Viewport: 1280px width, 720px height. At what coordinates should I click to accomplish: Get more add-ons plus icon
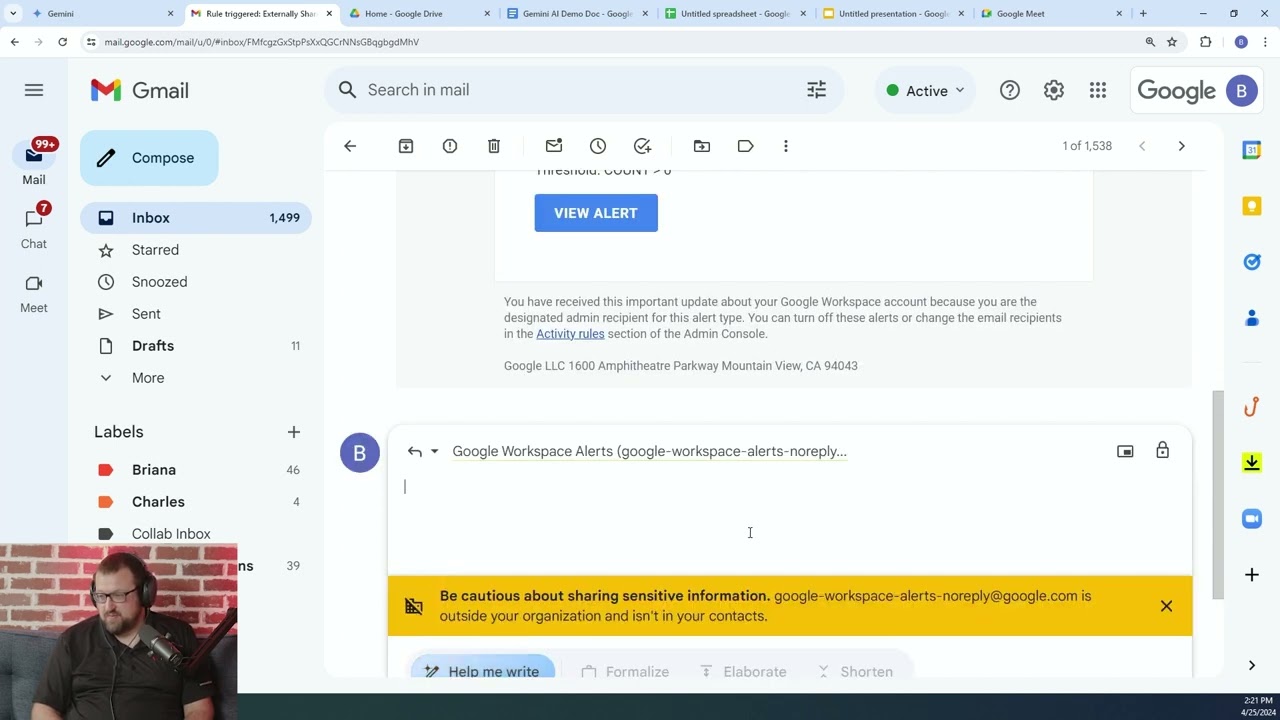pyautogui.click(x=1252, y=575)
